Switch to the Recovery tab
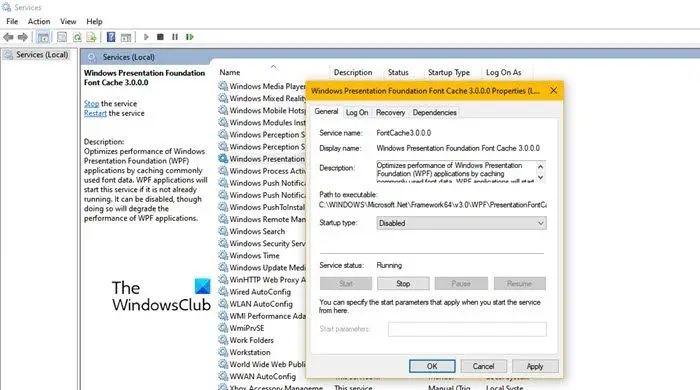 pos(390,112)
